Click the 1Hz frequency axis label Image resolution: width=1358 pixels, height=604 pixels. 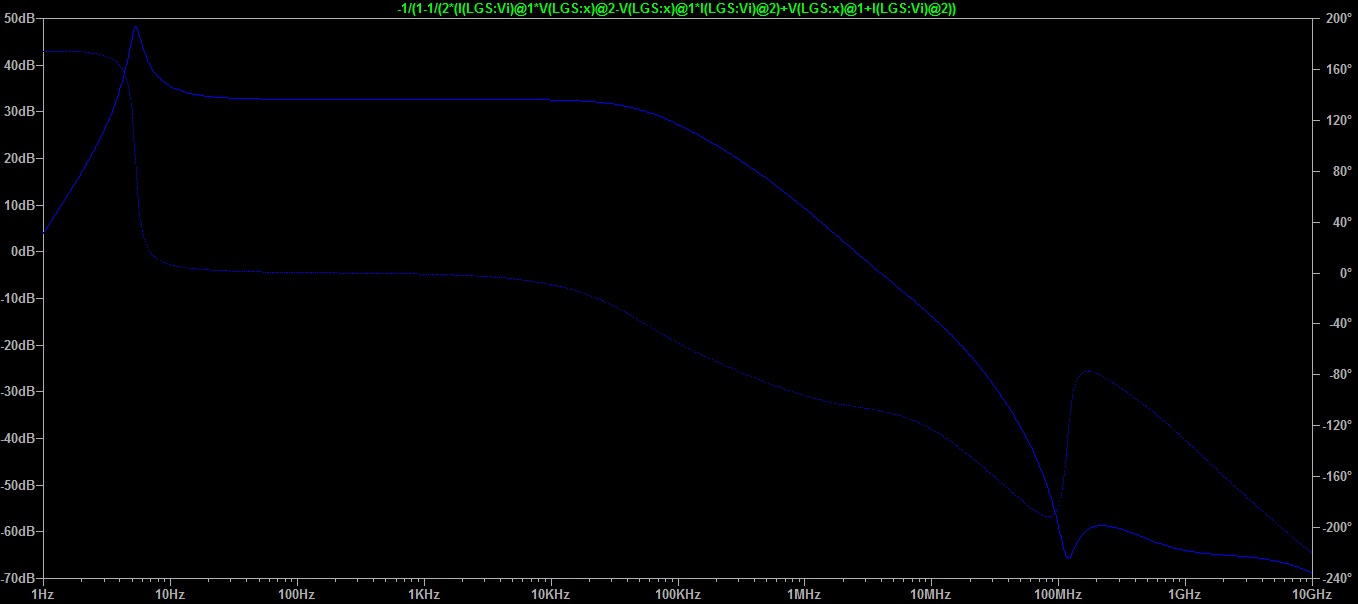(43, 594)
